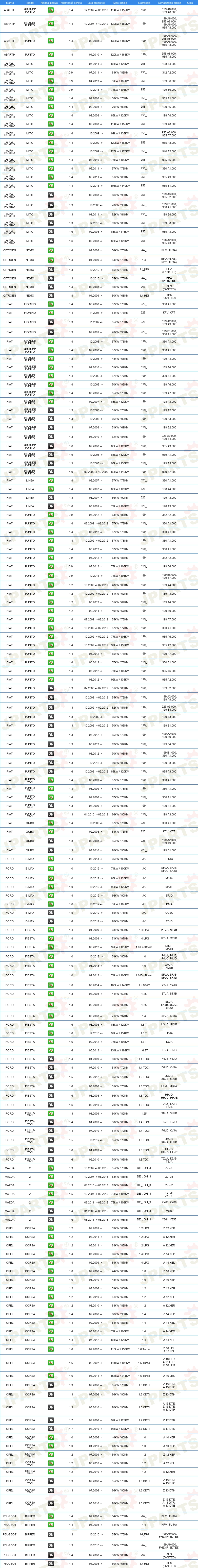The width and height of the screenshot is (198, 1568).
Task: Click PB fuel icon in Abarth Punto 05.2008 row
Action: 51,41
